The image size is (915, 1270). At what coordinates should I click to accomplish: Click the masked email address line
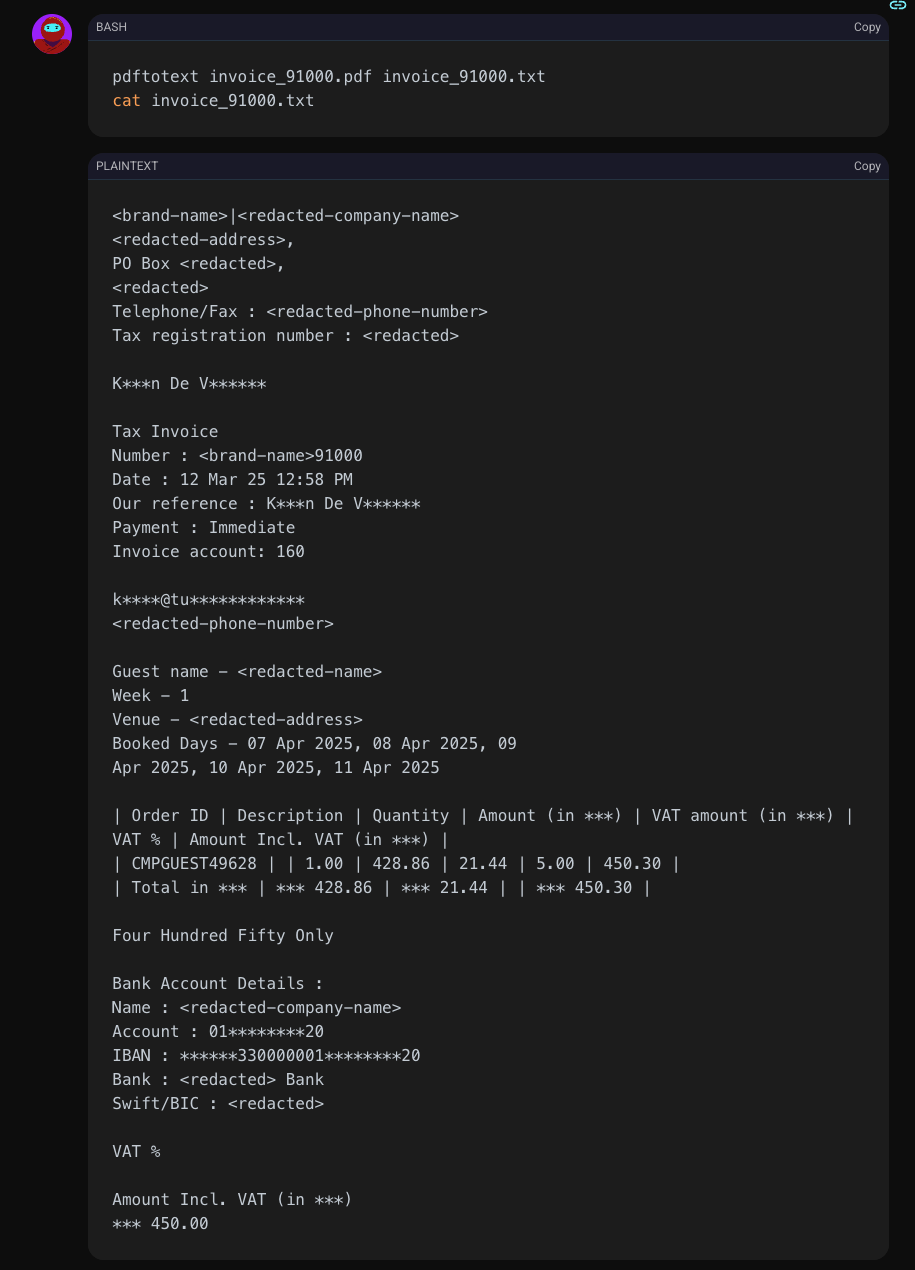pos(208,600)
